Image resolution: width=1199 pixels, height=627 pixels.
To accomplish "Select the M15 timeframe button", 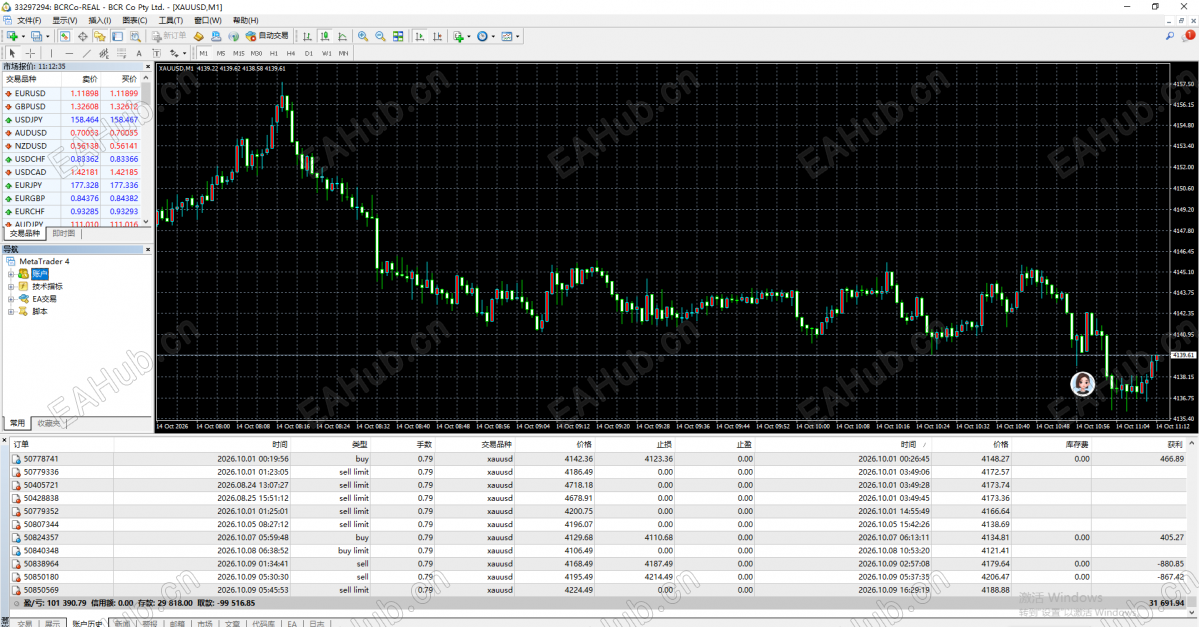I will [239, 53].
